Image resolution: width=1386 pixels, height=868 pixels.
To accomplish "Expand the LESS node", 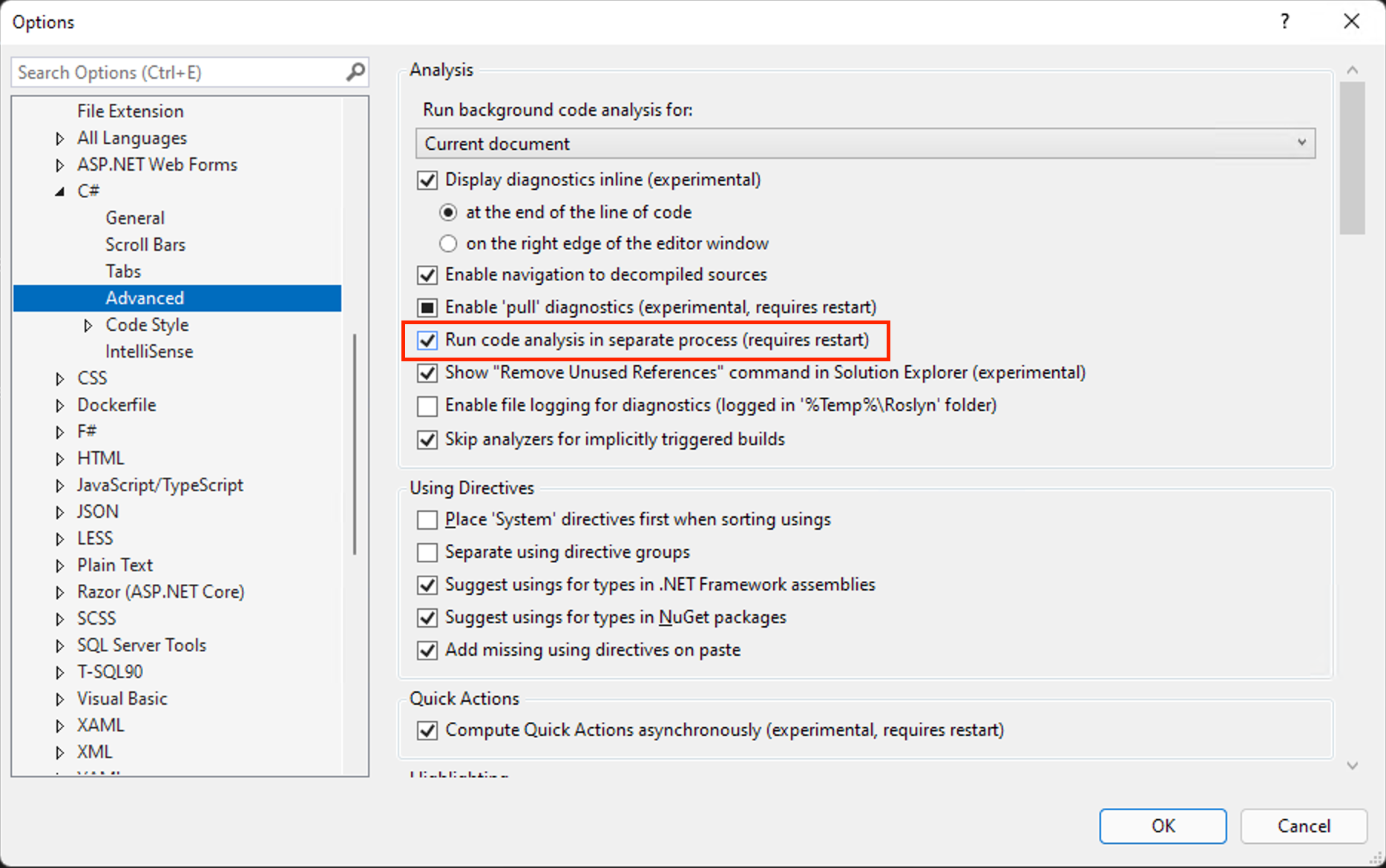I will (x=60, y=539).
